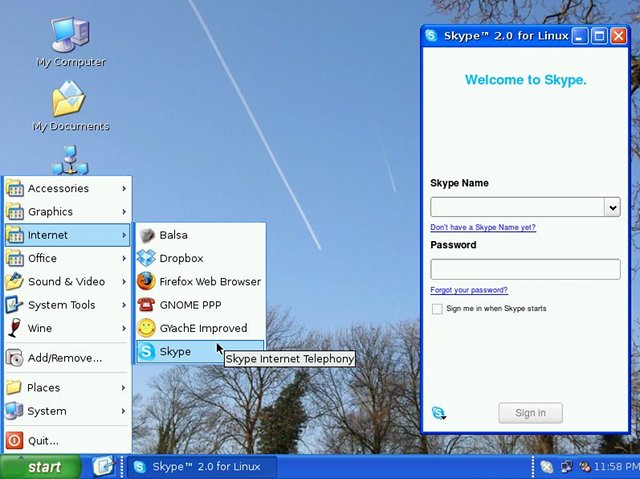Click the tray icon left of the clock
Image resolution: width=640 pixels, height=479 pixels.
click(x=585, y=466)
